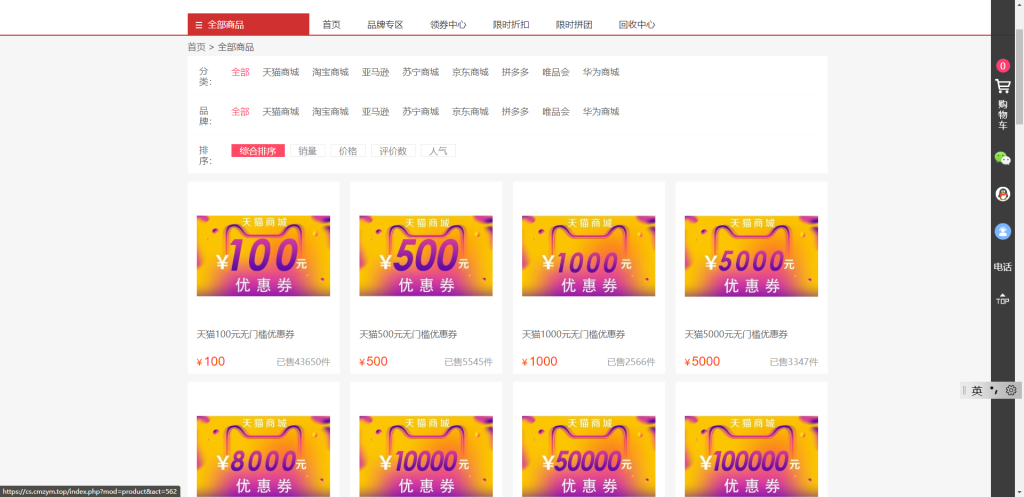Open the 品牌专区 nav tab
This screenshot has width=1024, height=497.
(385, 25)
